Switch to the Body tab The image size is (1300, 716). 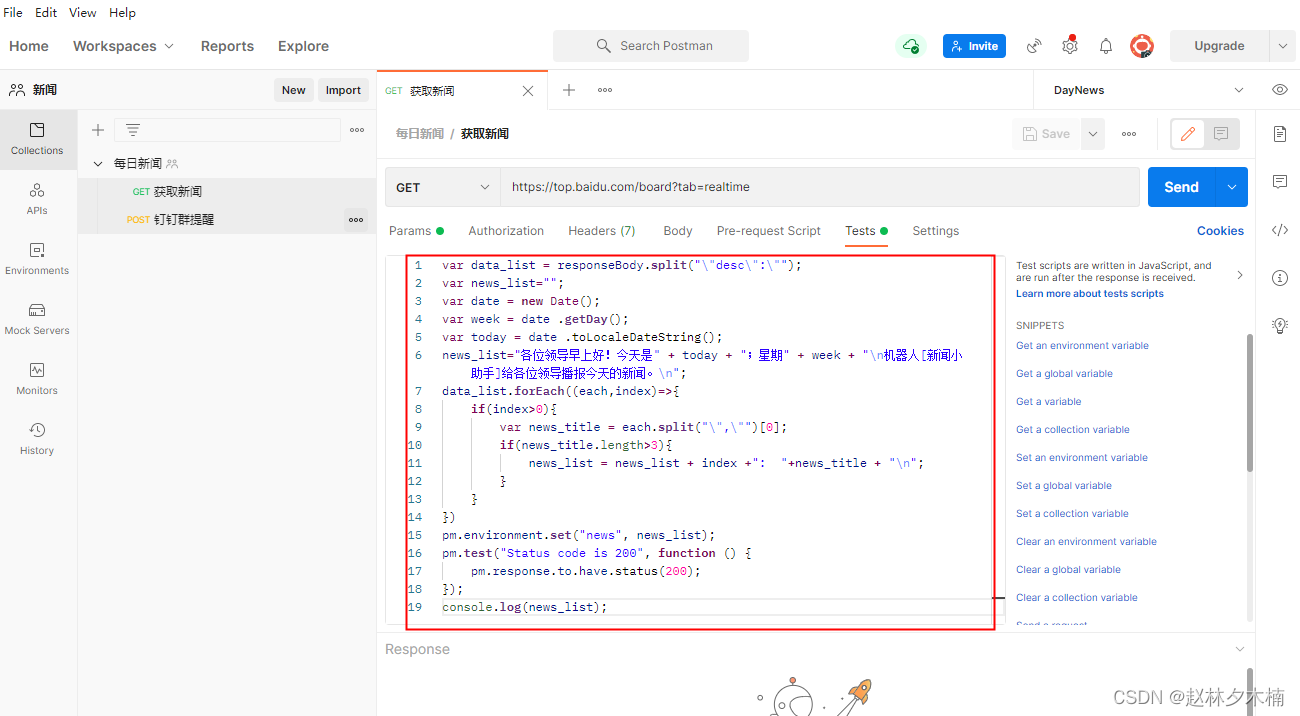(678, 231)
